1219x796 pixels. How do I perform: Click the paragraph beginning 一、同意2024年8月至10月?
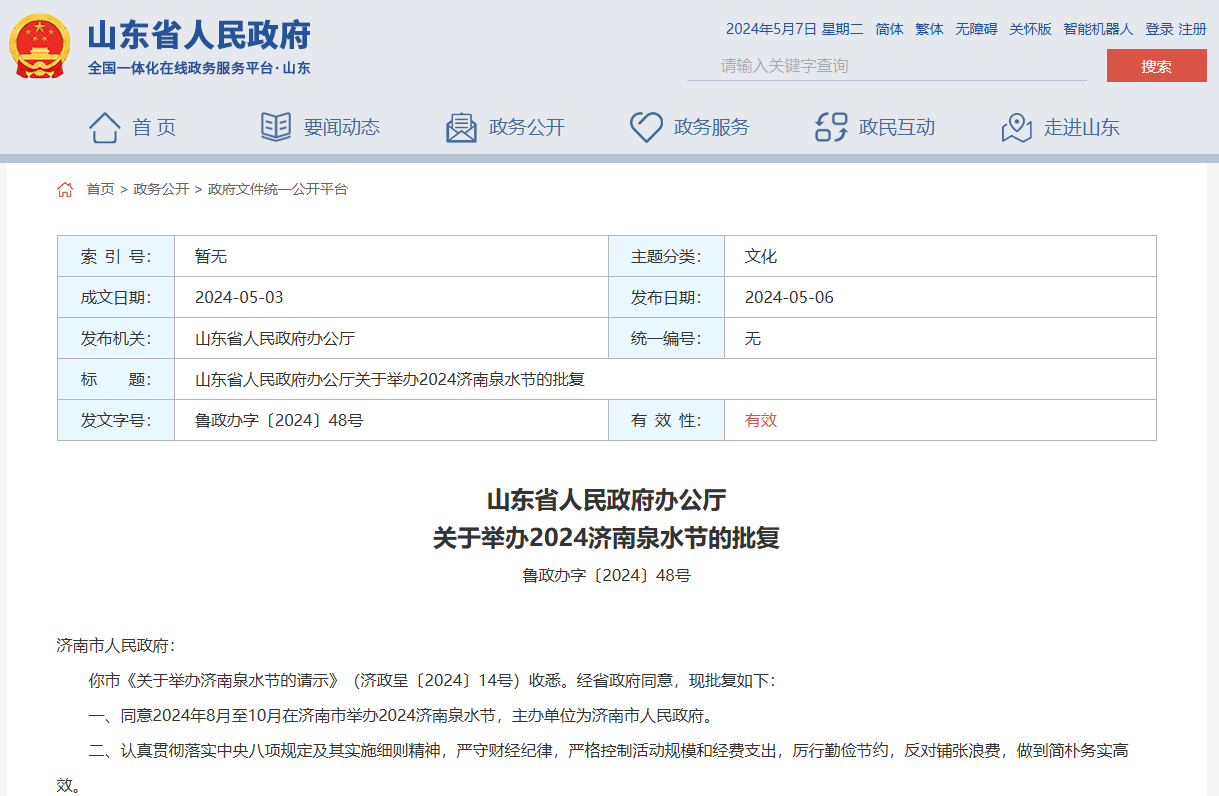(x=402, y=716)
